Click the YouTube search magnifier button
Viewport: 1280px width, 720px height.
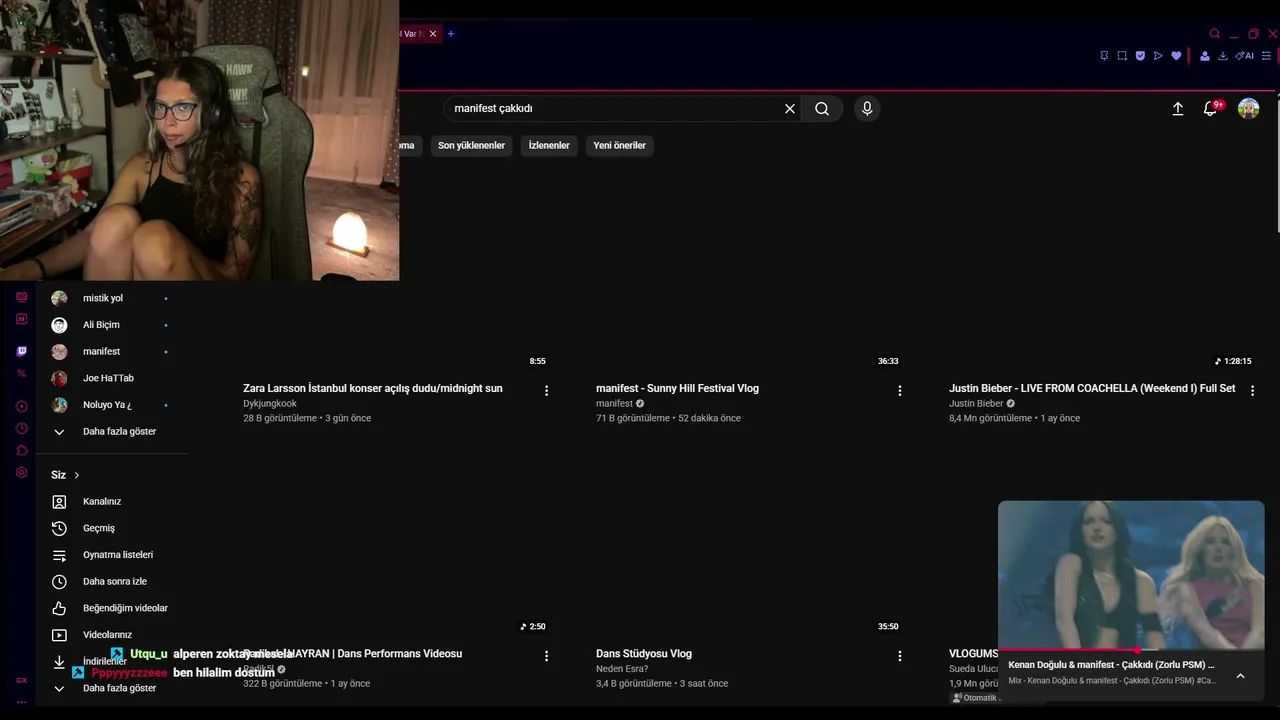tap(822, 109)
